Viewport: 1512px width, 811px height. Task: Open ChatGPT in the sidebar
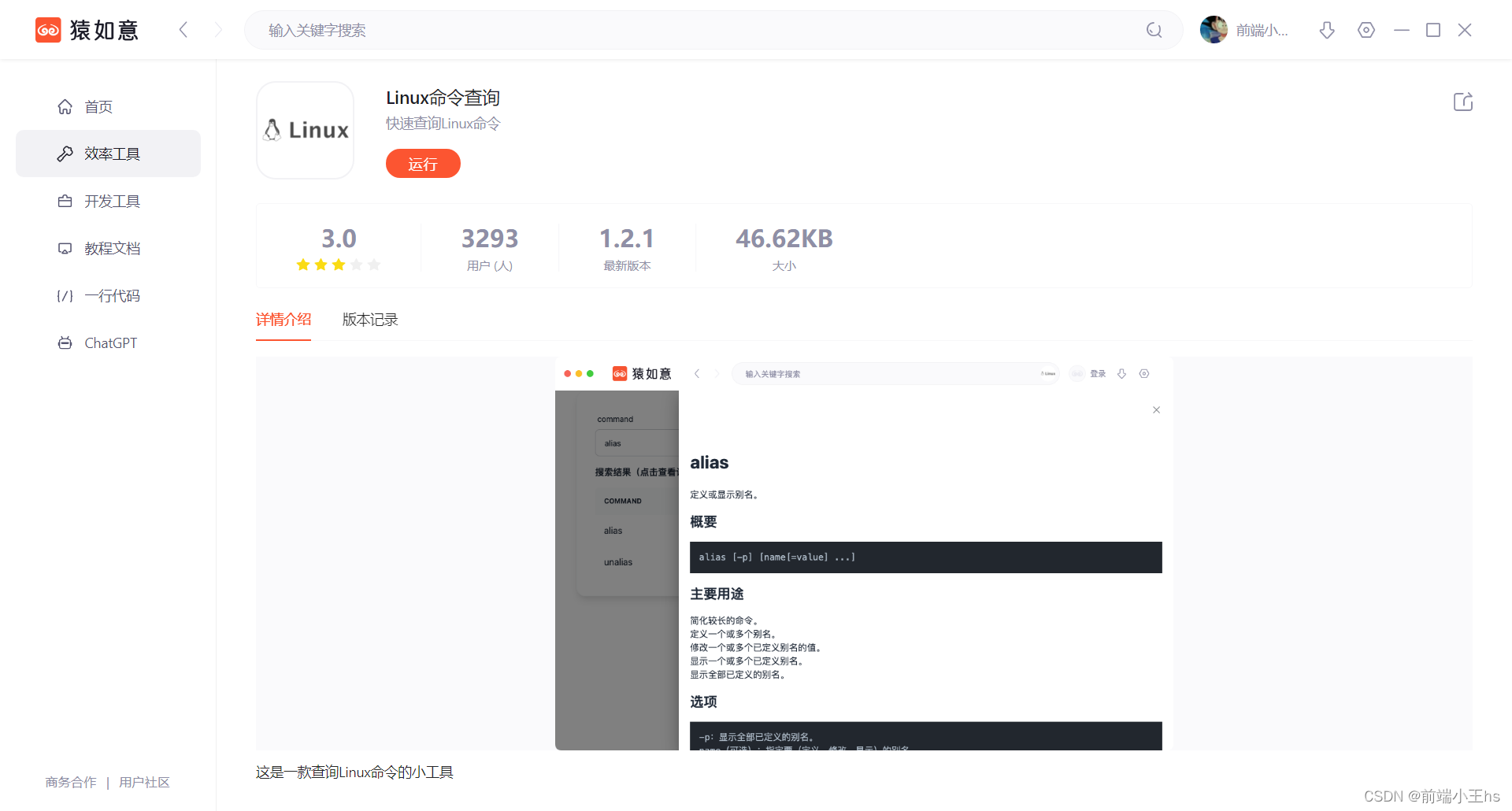pos(108,343)
